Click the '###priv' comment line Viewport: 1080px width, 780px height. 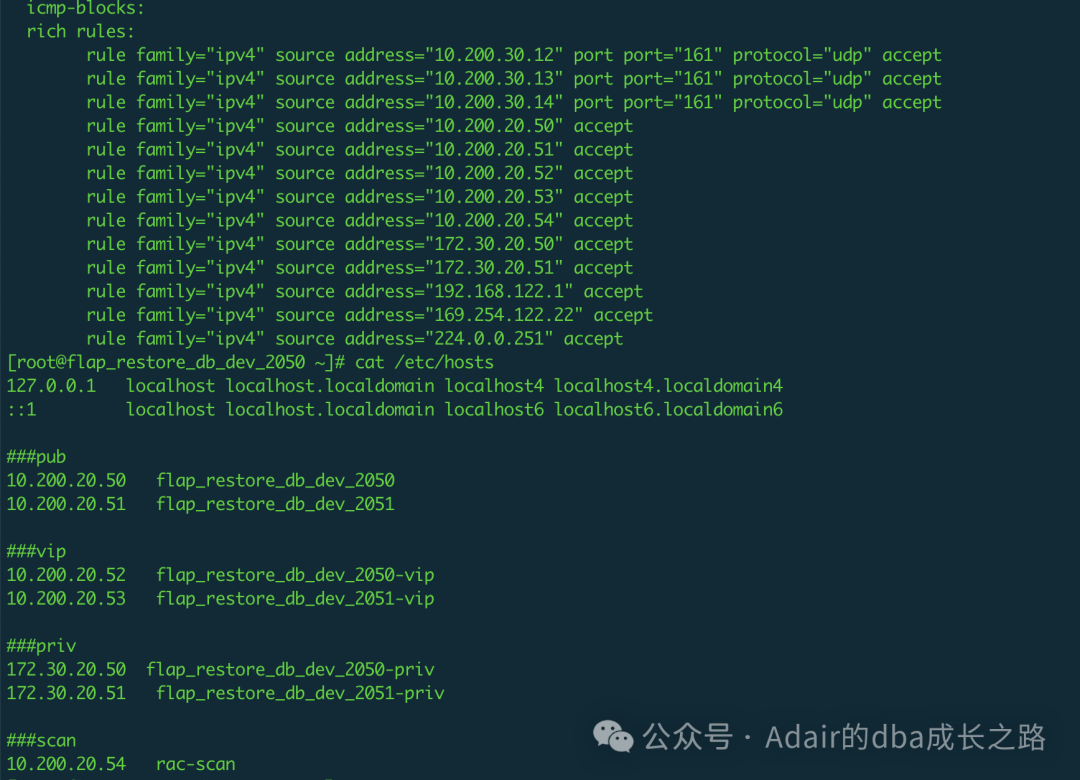coord(41,646)
